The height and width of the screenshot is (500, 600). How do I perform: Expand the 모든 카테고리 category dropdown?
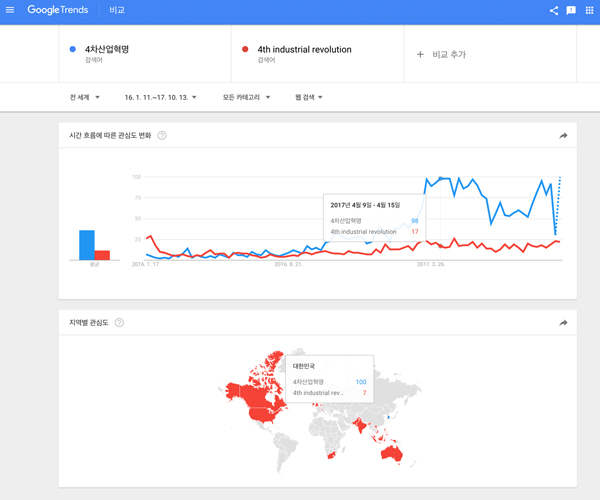(x=246, y=97)
